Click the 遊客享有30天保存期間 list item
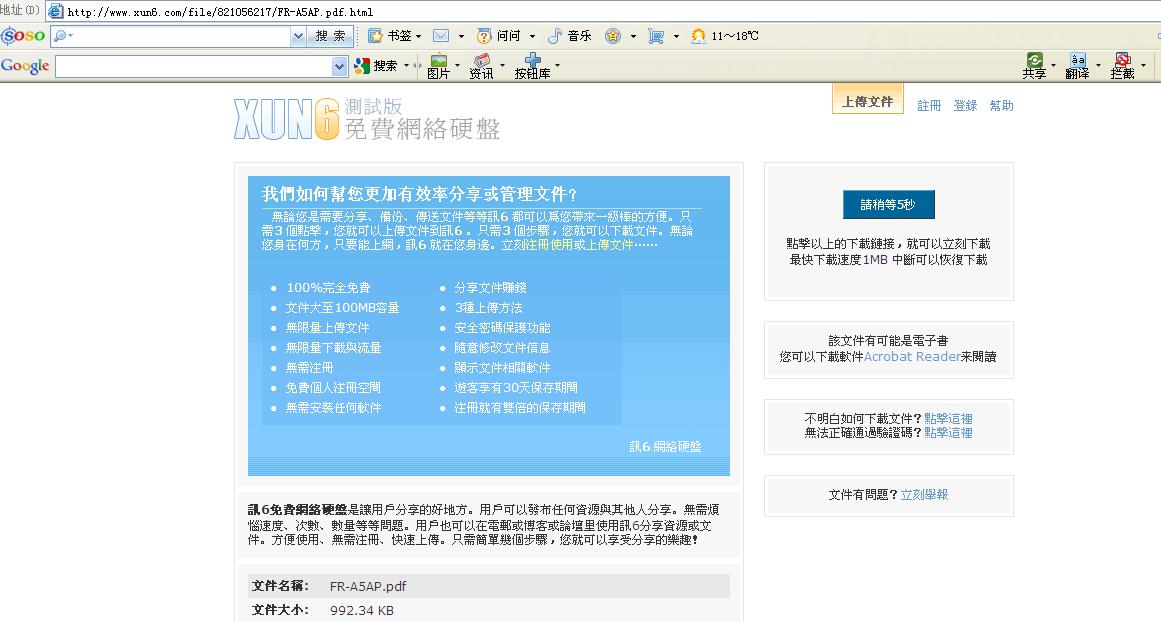Image resolution: width=1161 pixels, height=622 pixels. pos(516,388)
